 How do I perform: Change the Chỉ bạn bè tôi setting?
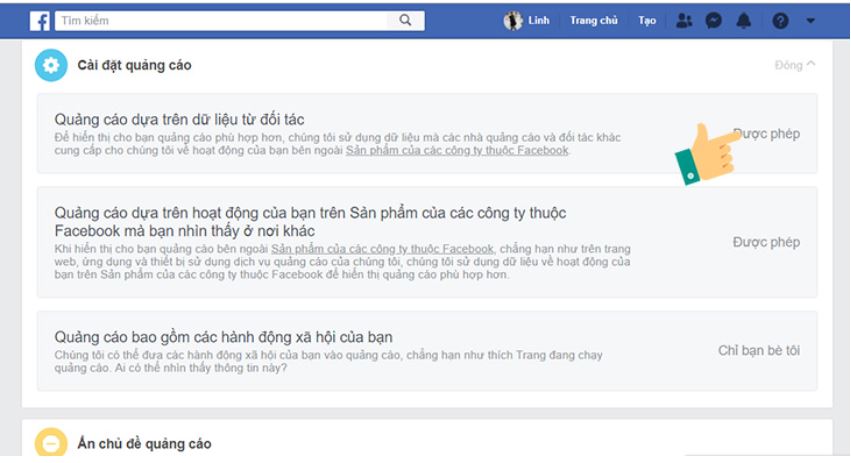(759, 351)
